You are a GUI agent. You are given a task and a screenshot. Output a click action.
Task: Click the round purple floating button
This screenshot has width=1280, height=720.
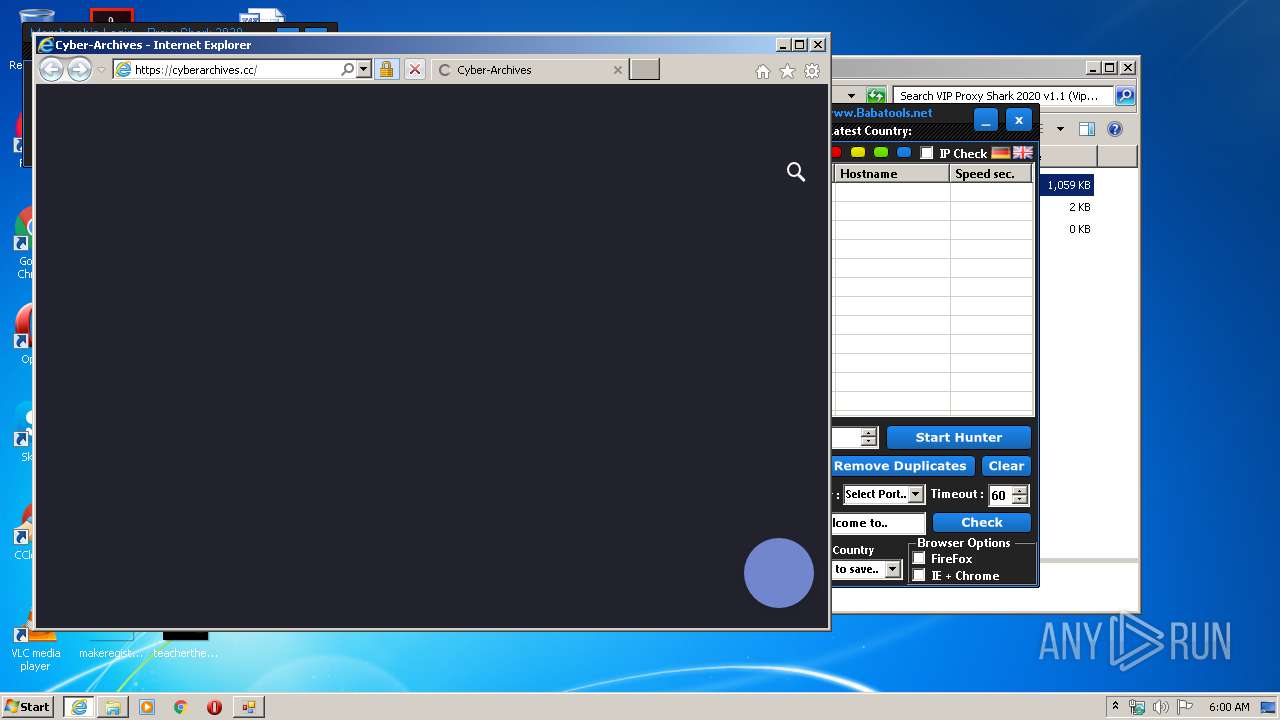click(x=779, y=573)
